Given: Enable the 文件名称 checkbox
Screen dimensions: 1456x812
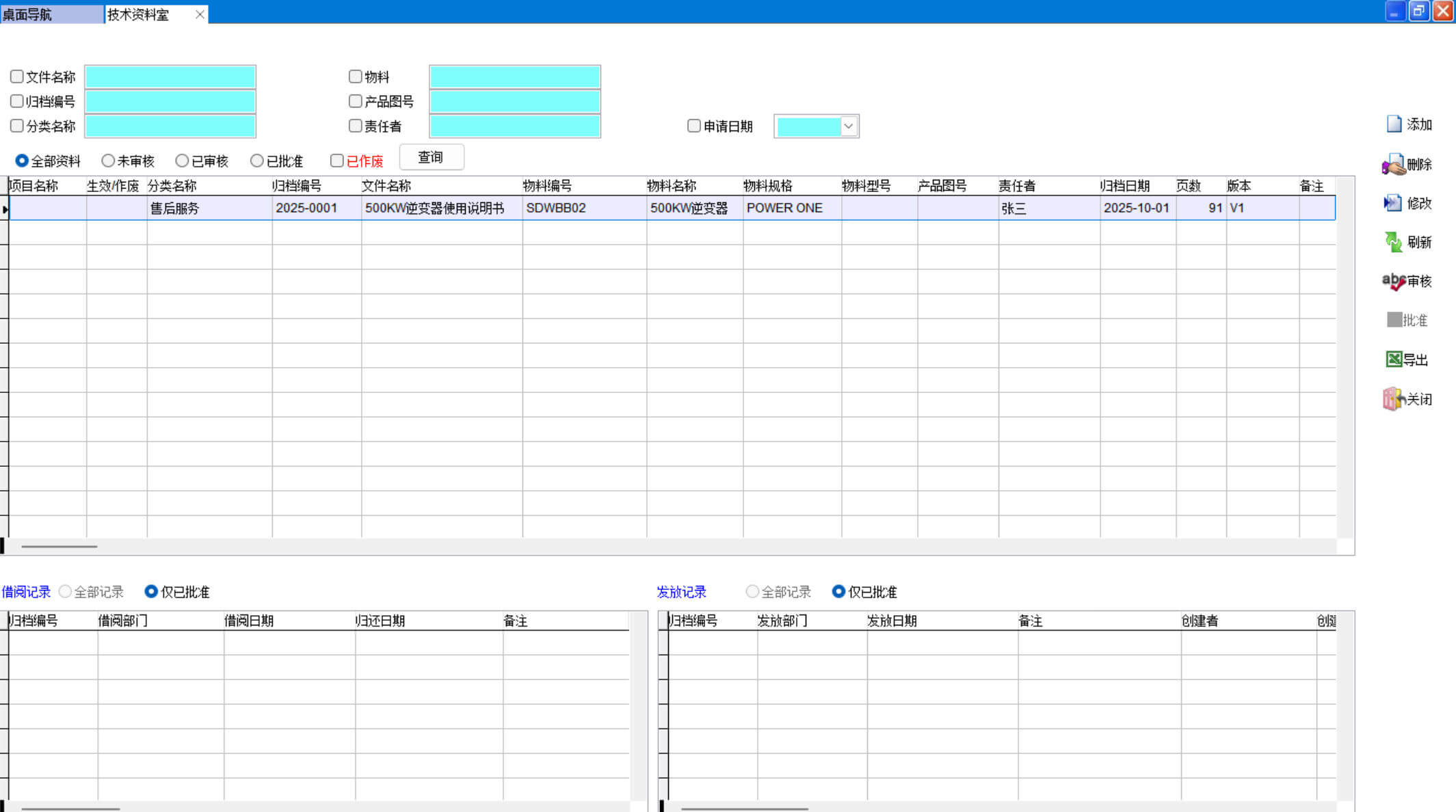Looking at the screenshot, I should click(17, 77).
